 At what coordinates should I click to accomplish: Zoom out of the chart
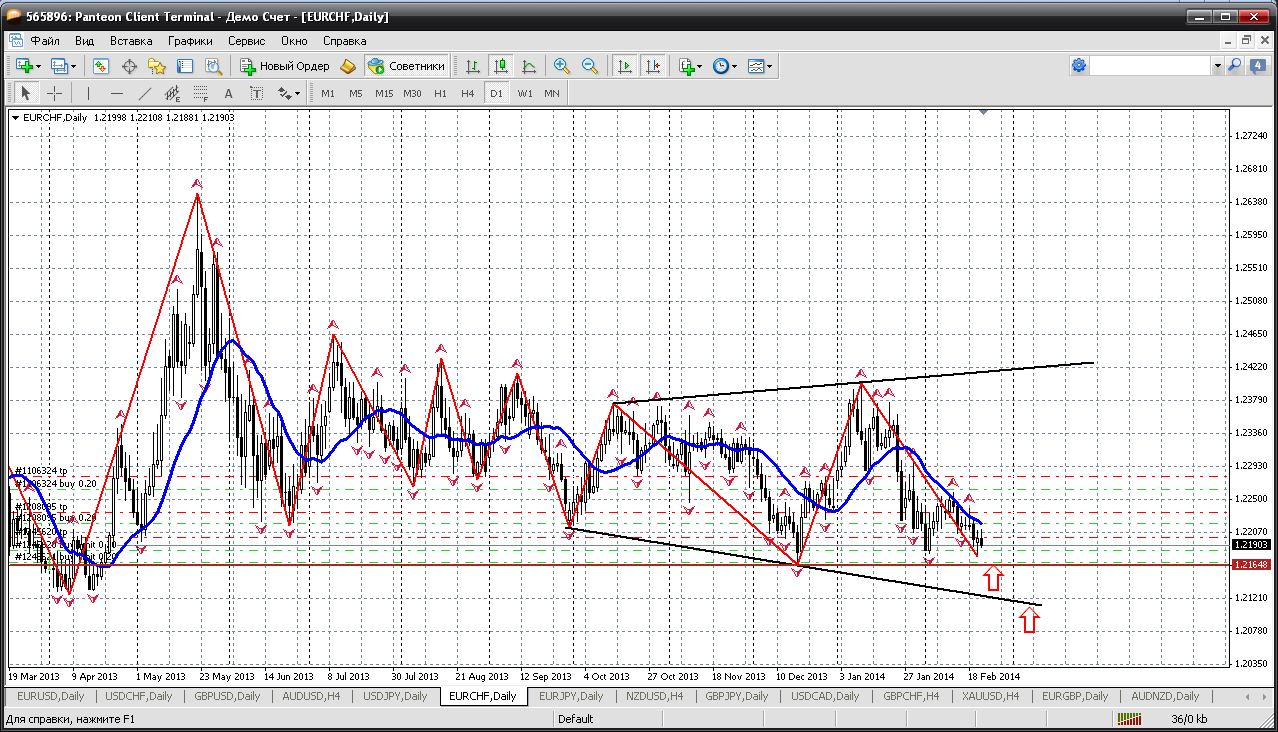coord(590,66)
